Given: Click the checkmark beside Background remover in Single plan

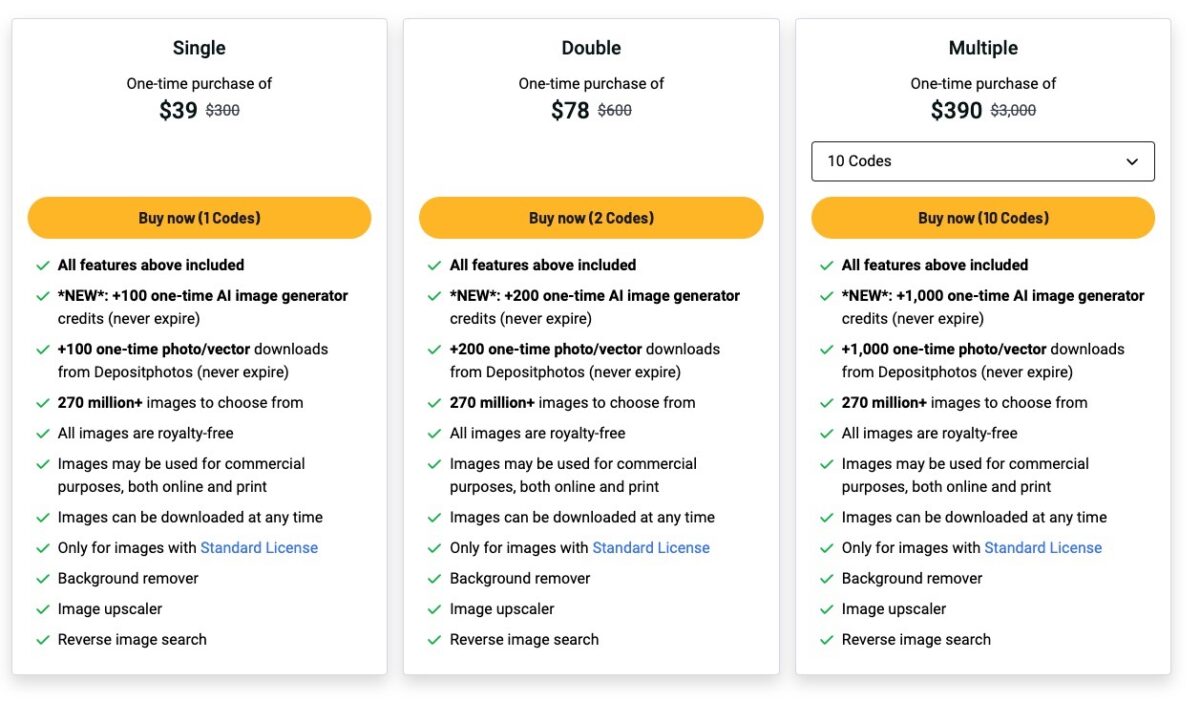Looking at the screenshot, I should click(42, 578).
